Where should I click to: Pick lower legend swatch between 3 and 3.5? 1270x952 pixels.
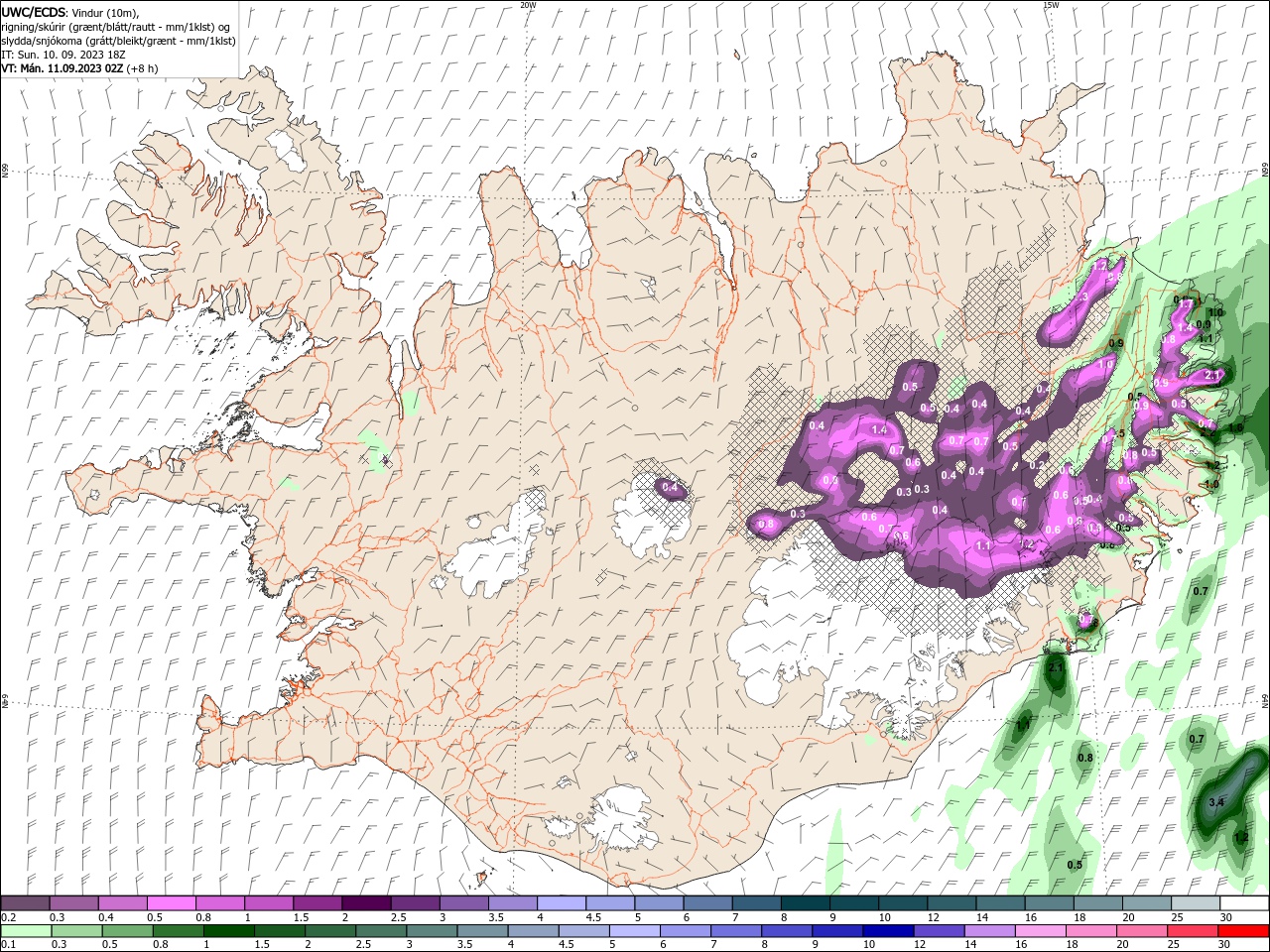tap(433, 931)
